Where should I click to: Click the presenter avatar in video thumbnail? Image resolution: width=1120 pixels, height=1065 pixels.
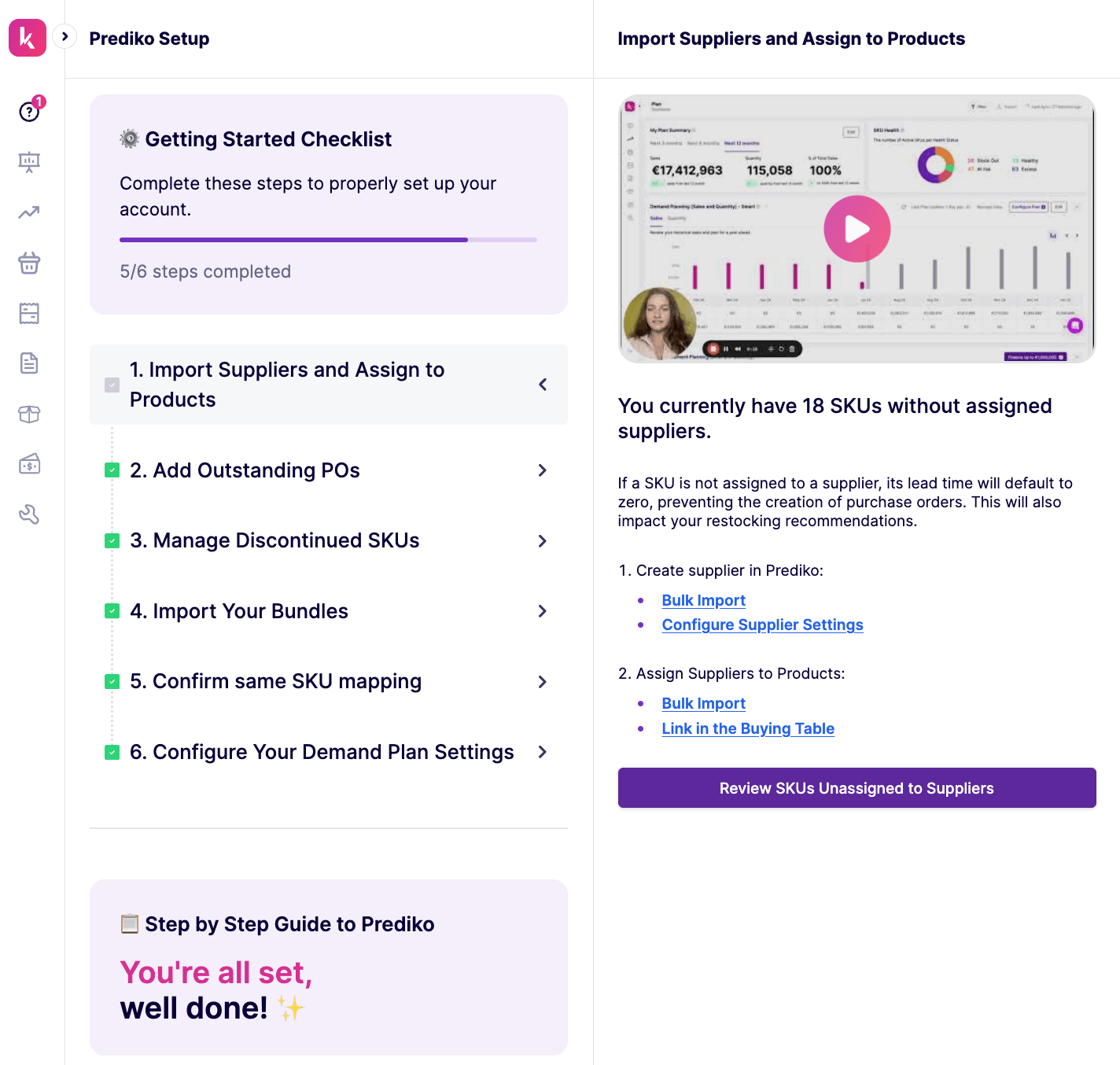click(x=659, y=323)
